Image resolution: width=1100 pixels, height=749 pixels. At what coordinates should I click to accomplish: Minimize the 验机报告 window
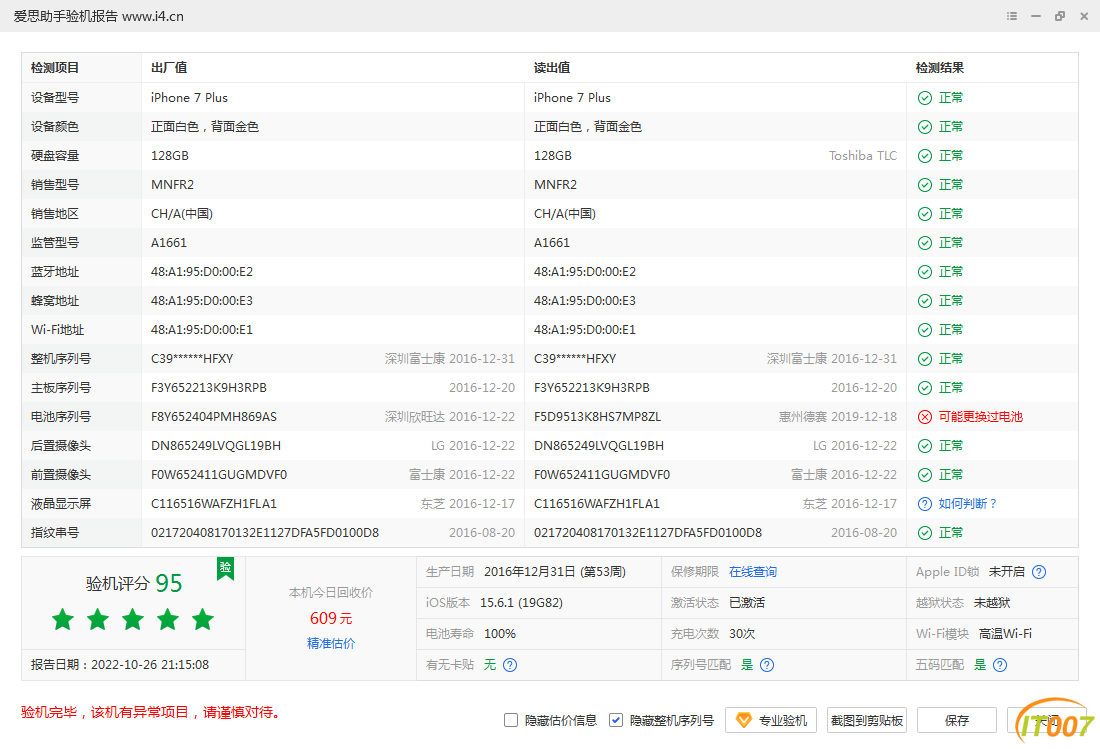click(1036, 16)
